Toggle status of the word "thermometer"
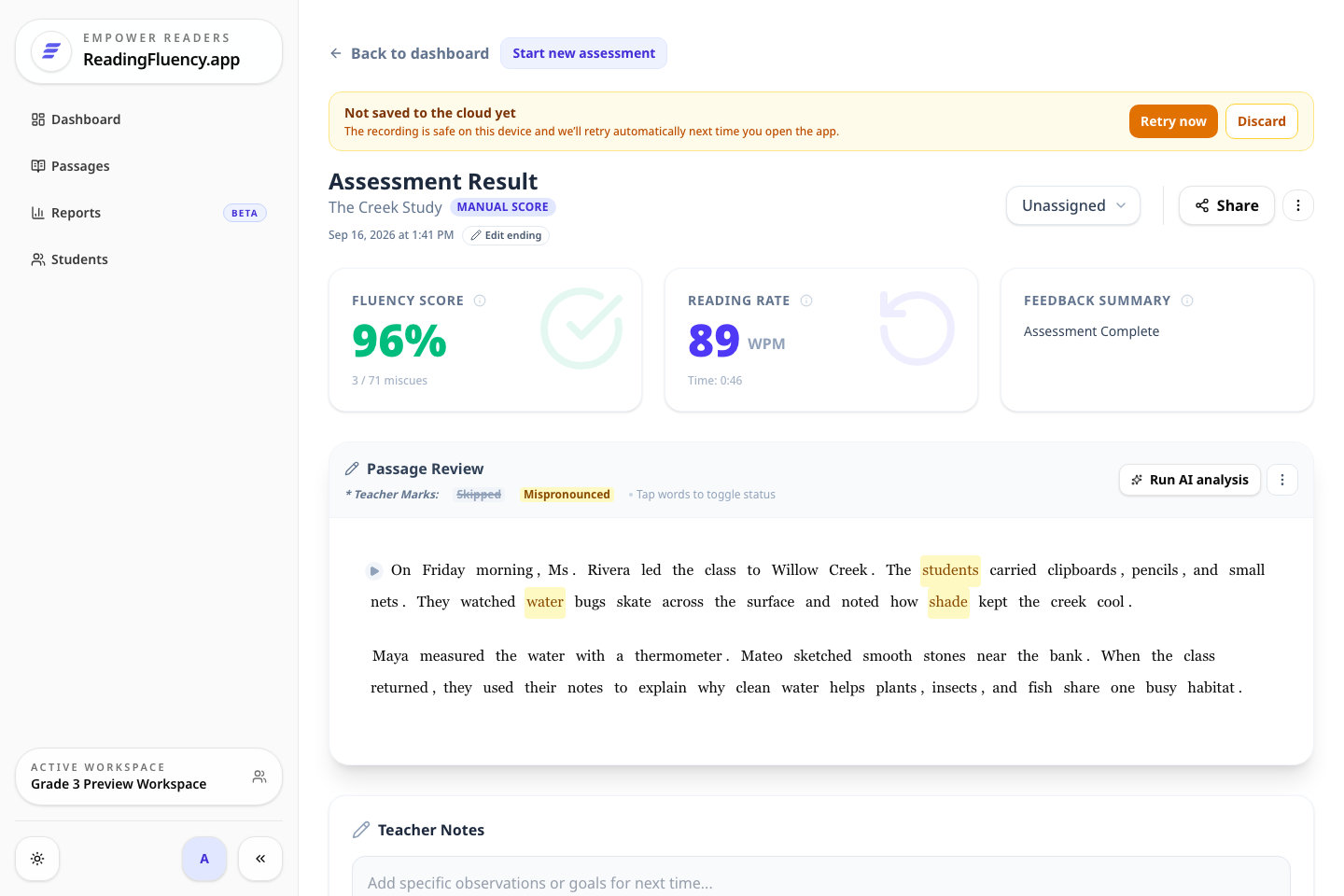The height and width of the screenshot is (896, 1344). [679, 656]
